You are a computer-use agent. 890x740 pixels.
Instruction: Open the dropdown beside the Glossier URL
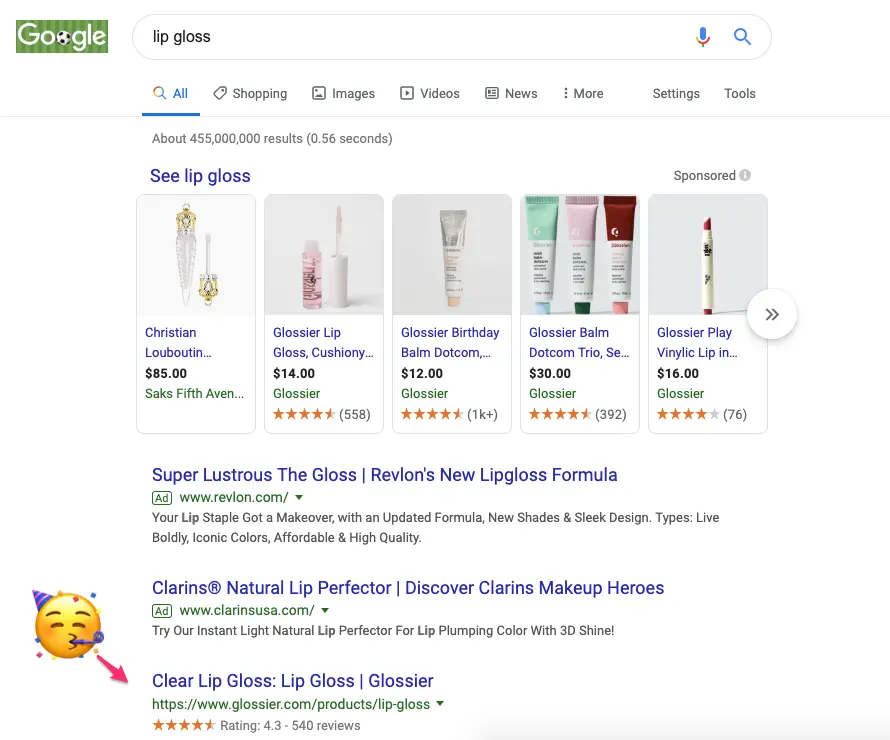[439, 703]
